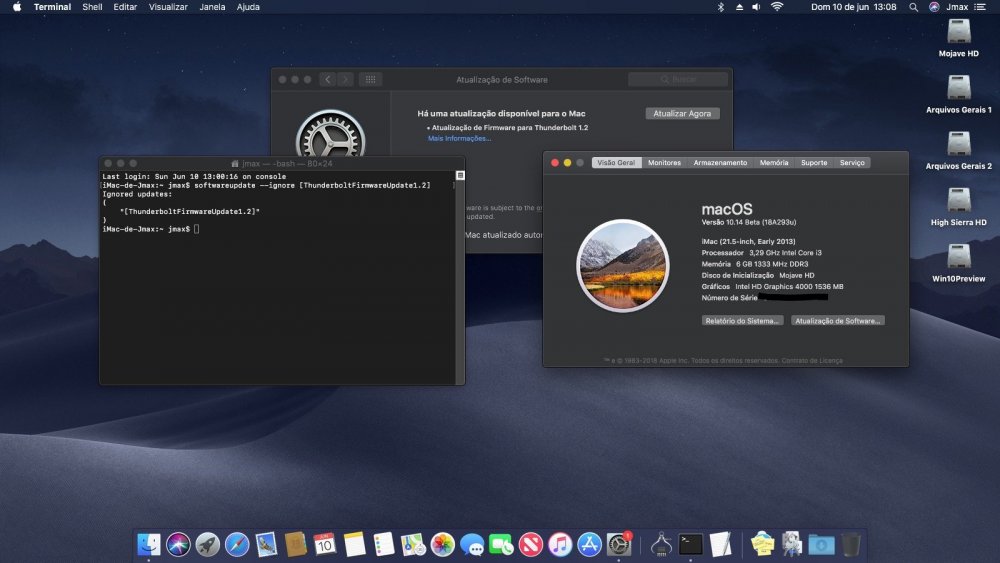Open Contacts book icon in Dock
The height and width of the screenshot is (563, 1000).
295,545
